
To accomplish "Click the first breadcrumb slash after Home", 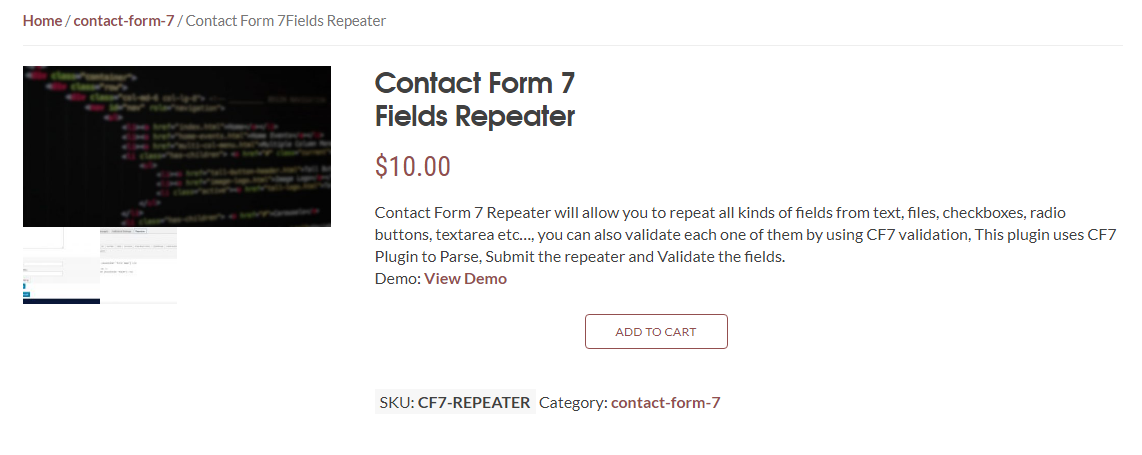I will coord(68,21).
